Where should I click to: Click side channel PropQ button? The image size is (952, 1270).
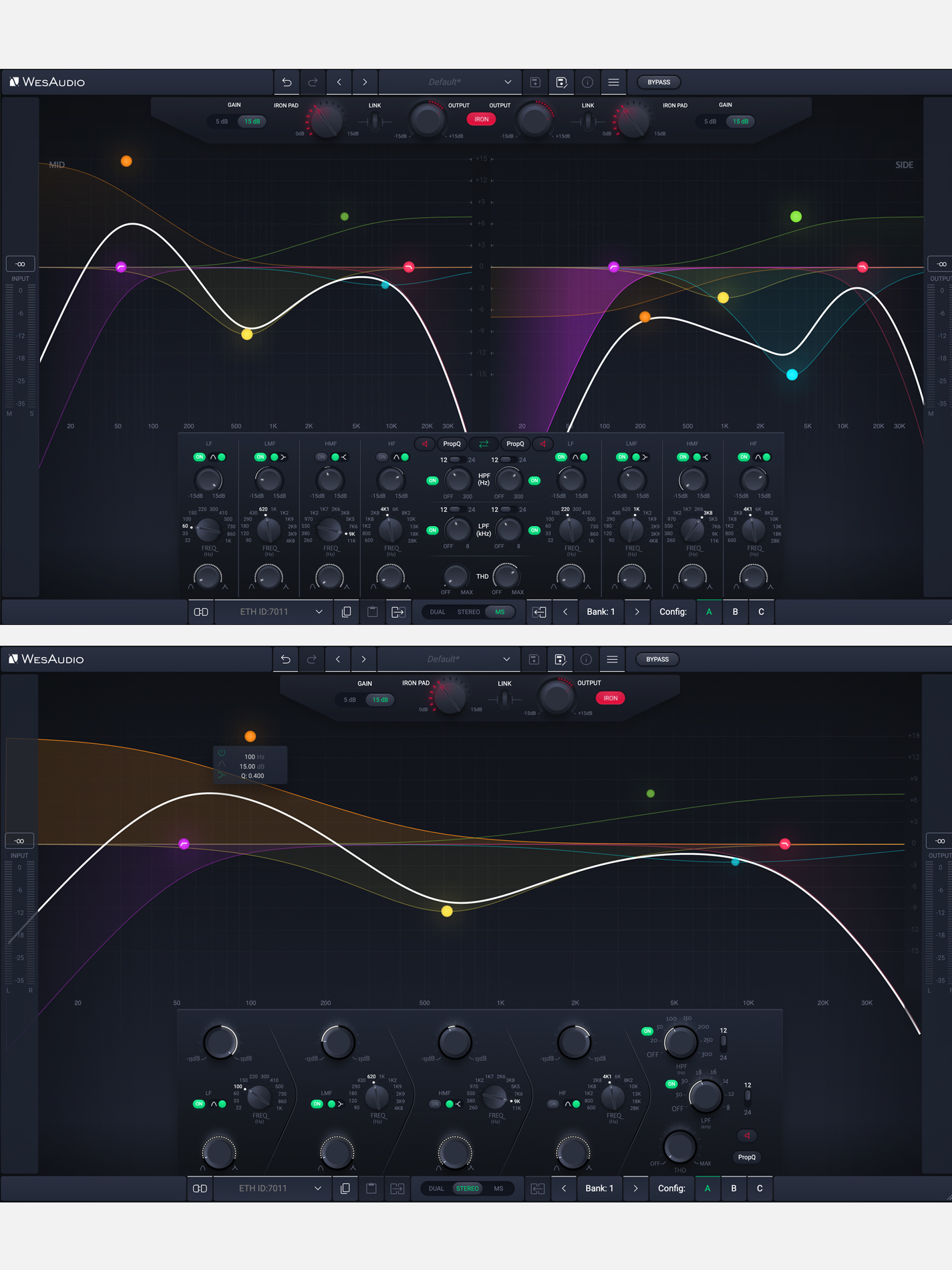pyautogui.click(x=515, y=444)
